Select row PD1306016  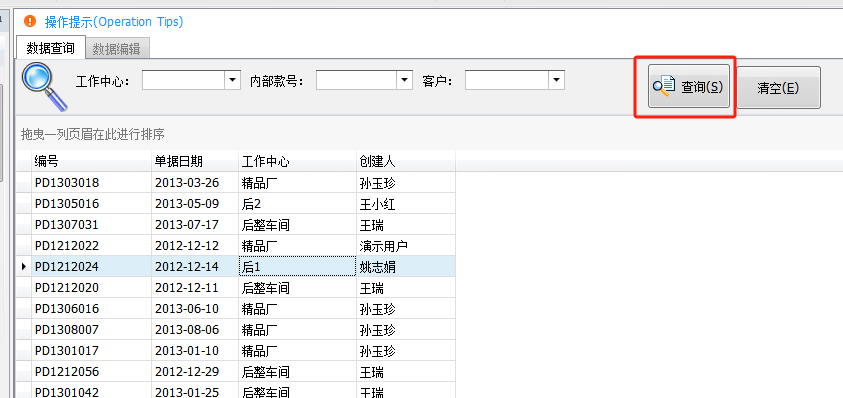[235, 309]
